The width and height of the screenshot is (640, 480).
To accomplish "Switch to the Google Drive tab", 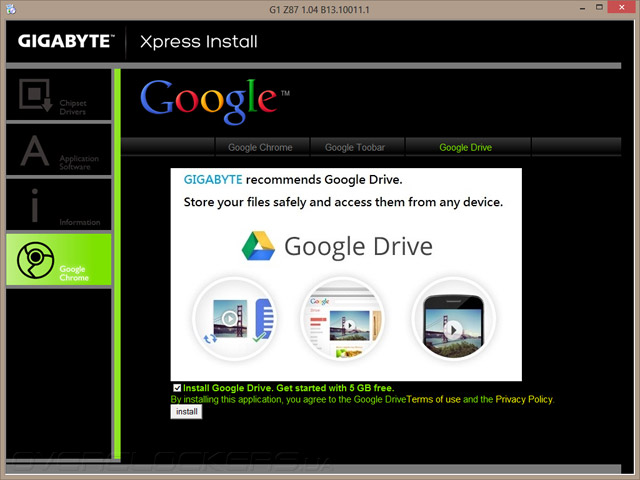I will tap(468, 147).
